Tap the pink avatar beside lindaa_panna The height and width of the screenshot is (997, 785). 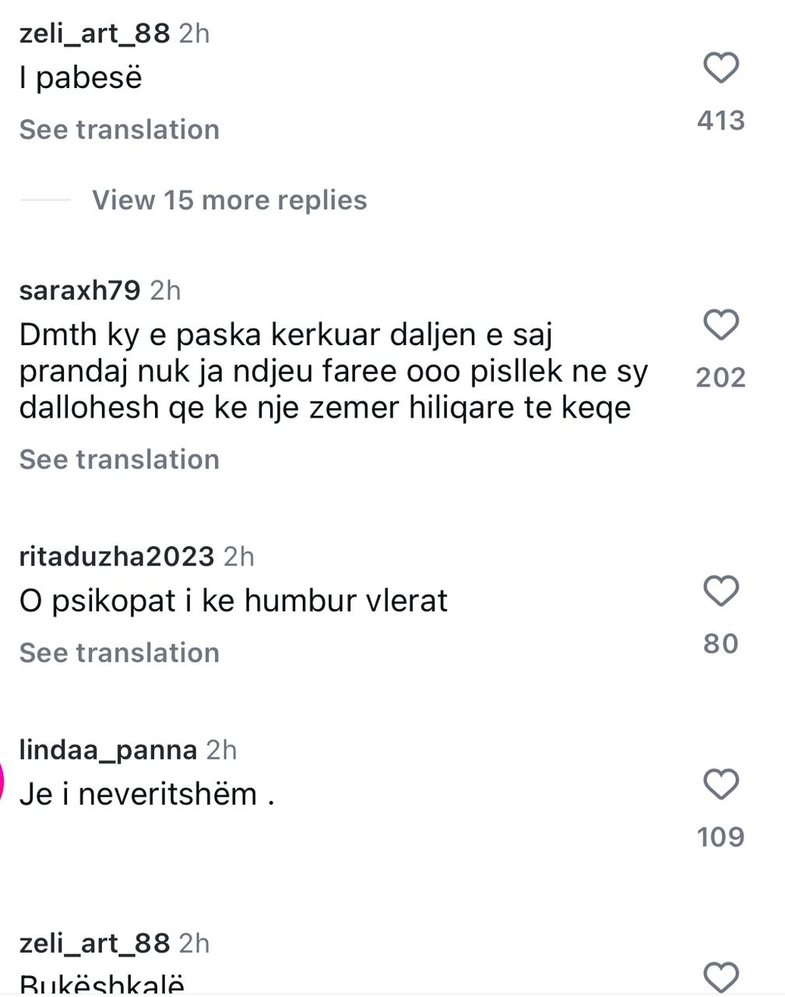tap(4, 781)
